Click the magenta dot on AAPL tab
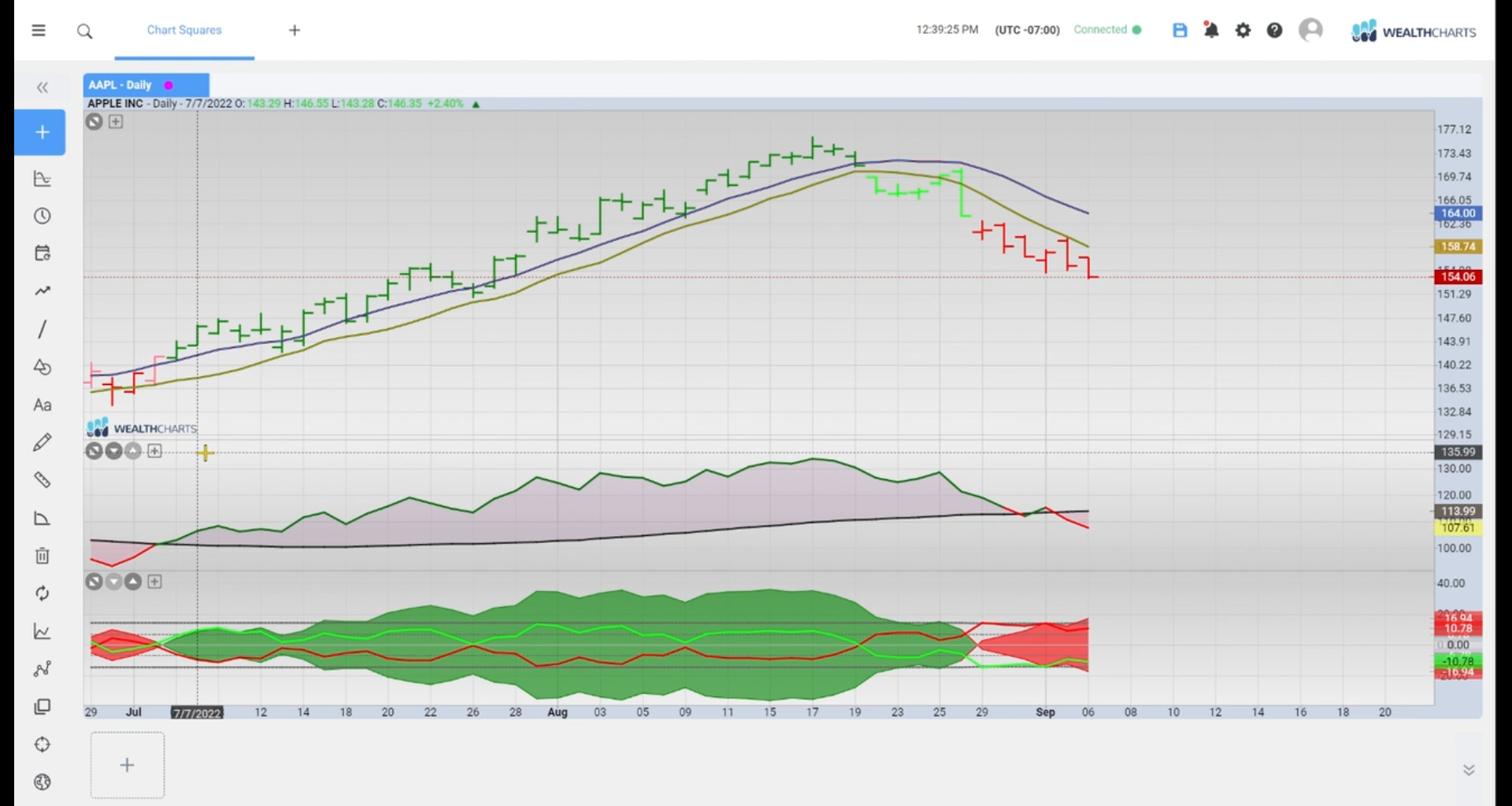 (x=169, y=85)
